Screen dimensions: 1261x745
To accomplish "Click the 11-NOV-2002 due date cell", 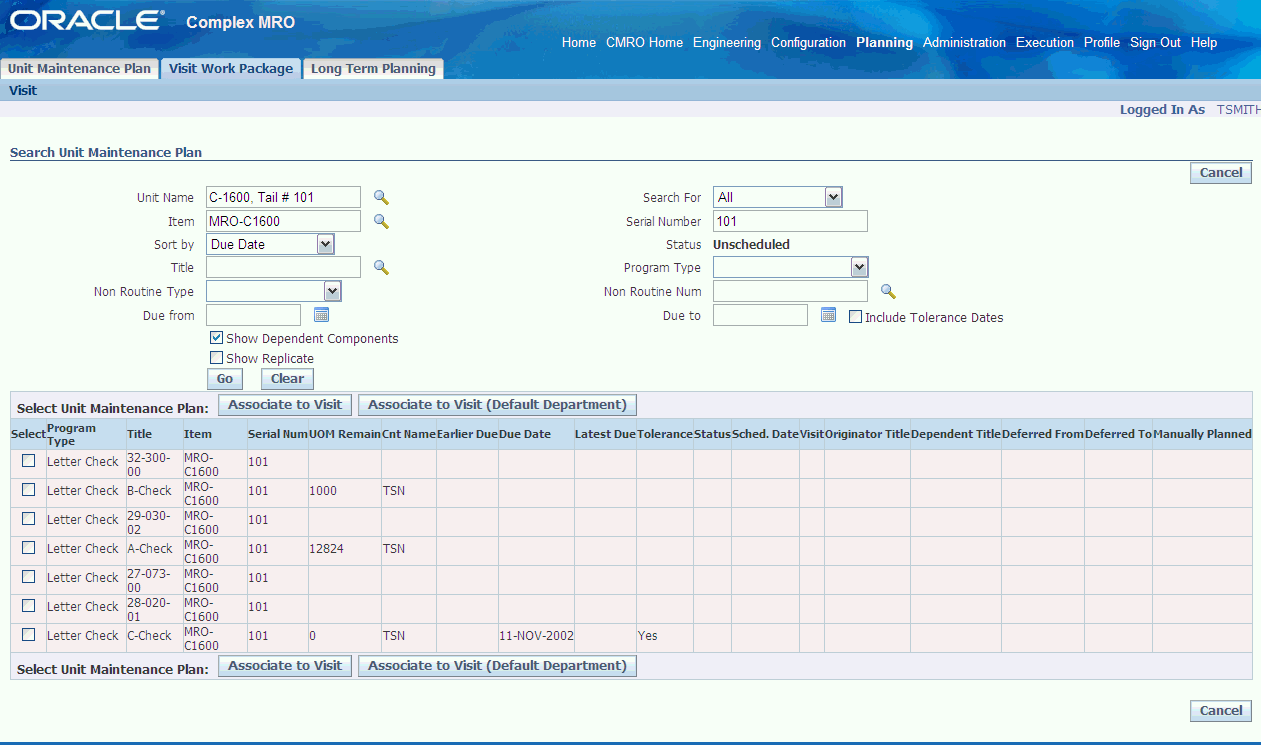I will tap(535, 635).
